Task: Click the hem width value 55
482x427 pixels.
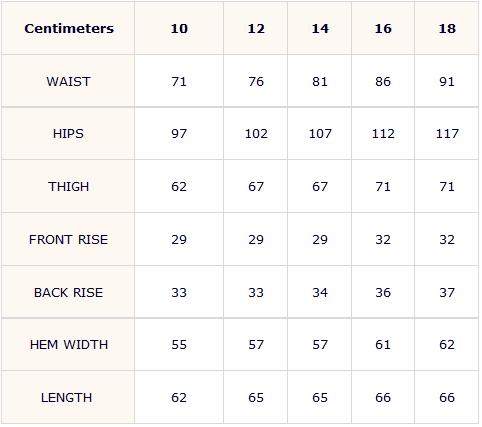Action: tap(179, 344)
